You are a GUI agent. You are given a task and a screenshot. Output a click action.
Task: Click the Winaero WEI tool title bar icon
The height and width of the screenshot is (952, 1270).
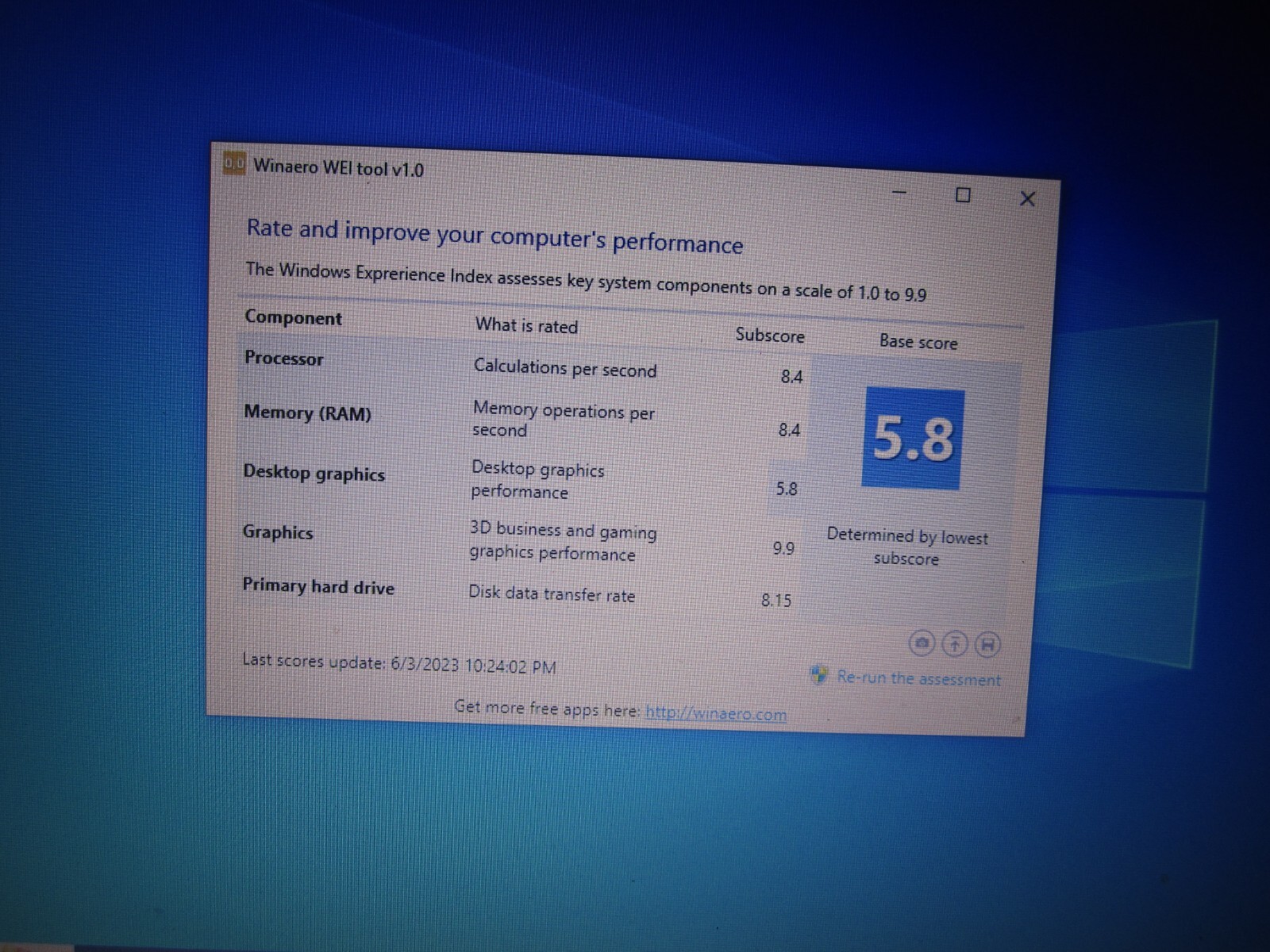[x=234, y=163]
